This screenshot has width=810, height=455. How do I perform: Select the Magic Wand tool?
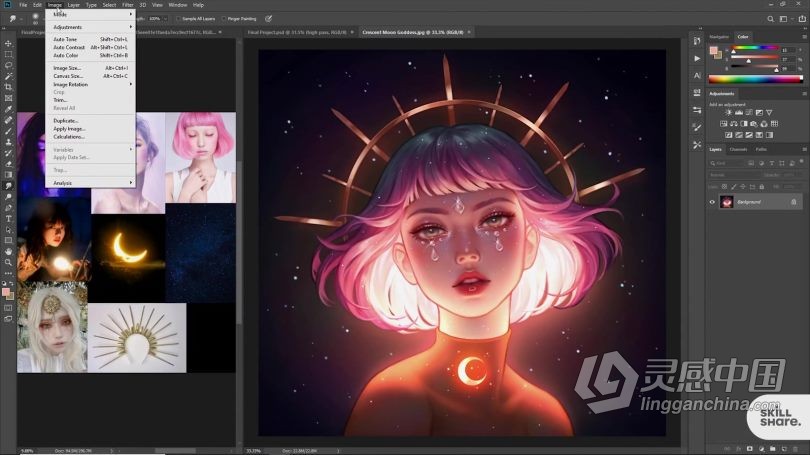(8, 76)
